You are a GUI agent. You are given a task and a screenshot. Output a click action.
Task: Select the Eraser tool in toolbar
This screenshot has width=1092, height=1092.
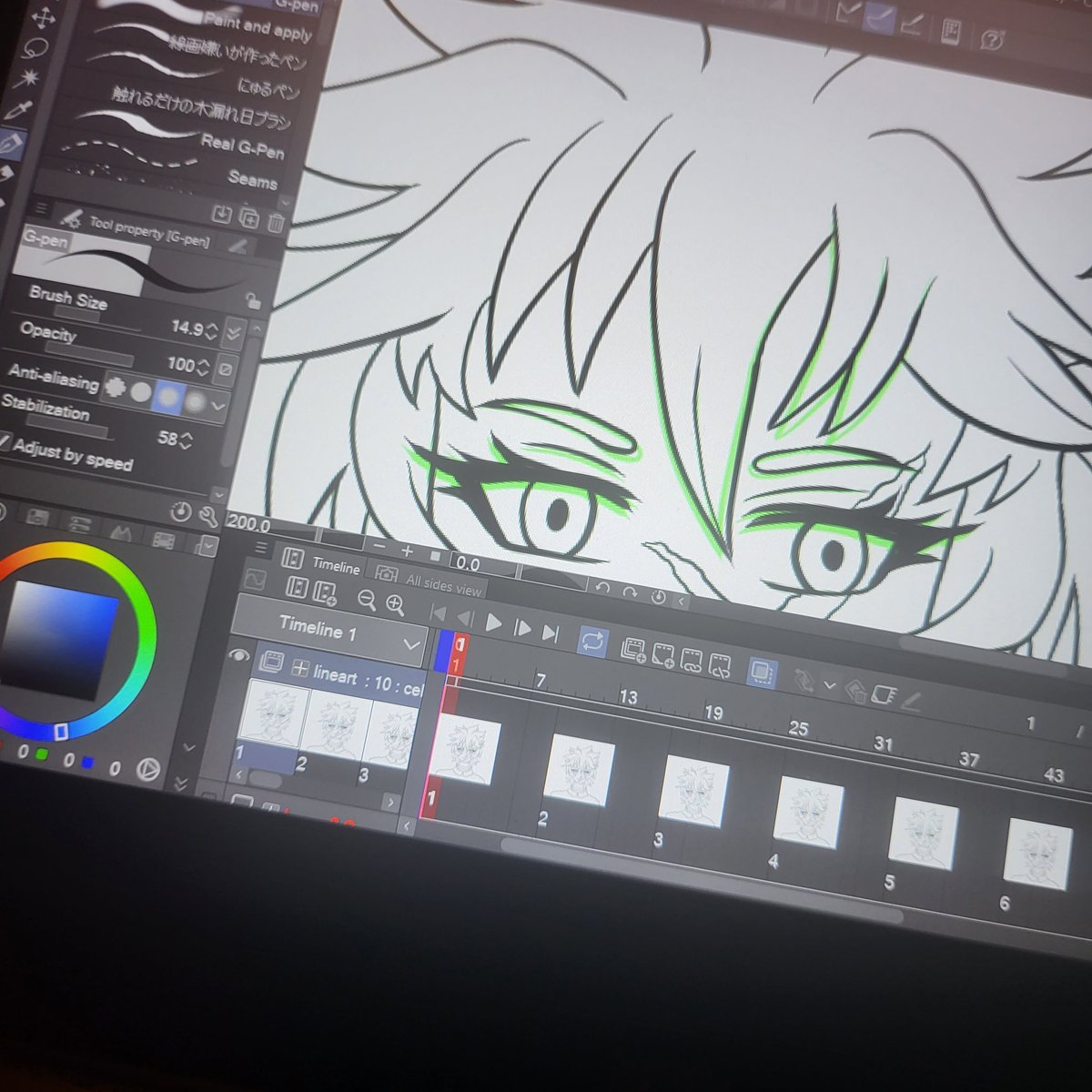click(8, 173)
